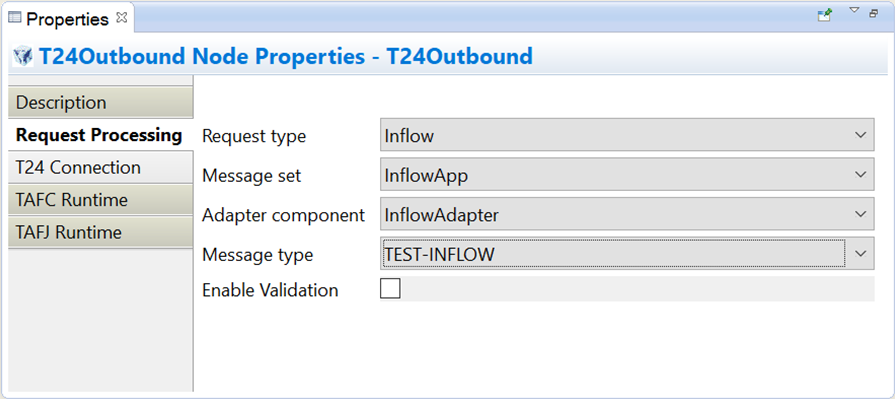Enable the Validation checkbox

390,289
